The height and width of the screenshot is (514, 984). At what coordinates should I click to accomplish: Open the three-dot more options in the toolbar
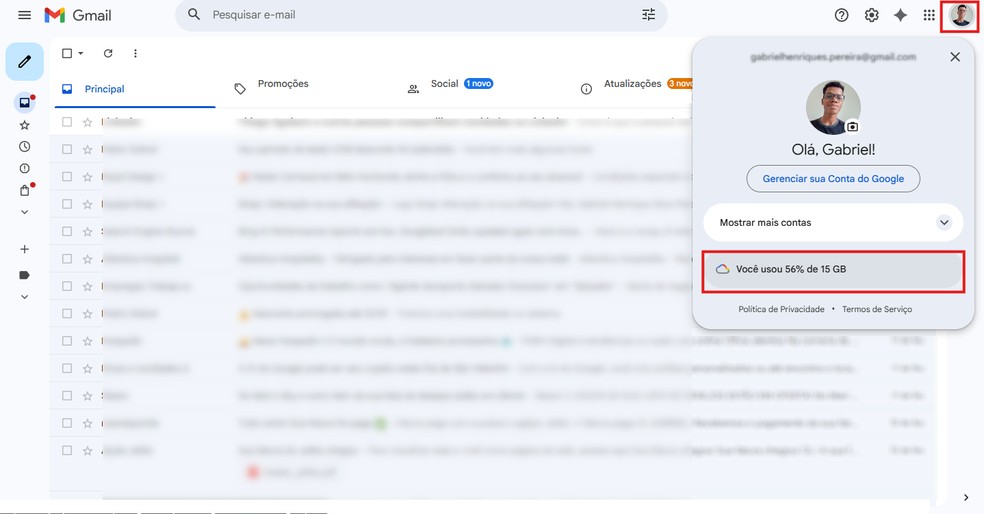coord(135,53)
